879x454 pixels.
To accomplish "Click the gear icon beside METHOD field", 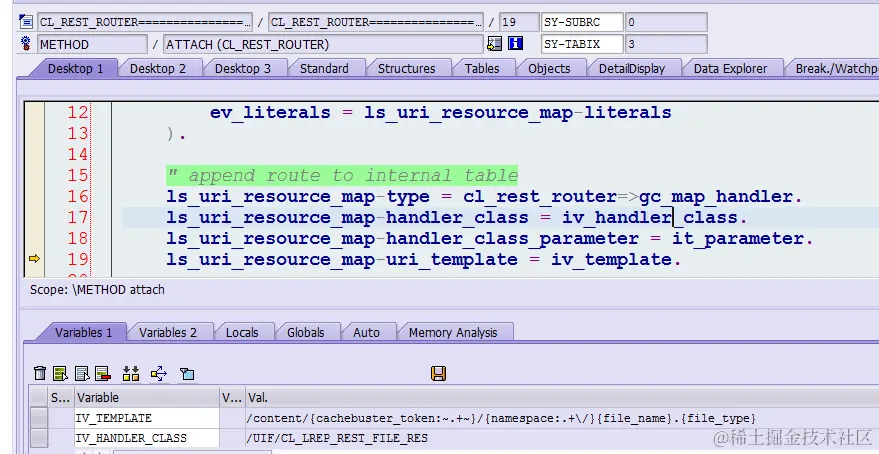I will point(26,44).
